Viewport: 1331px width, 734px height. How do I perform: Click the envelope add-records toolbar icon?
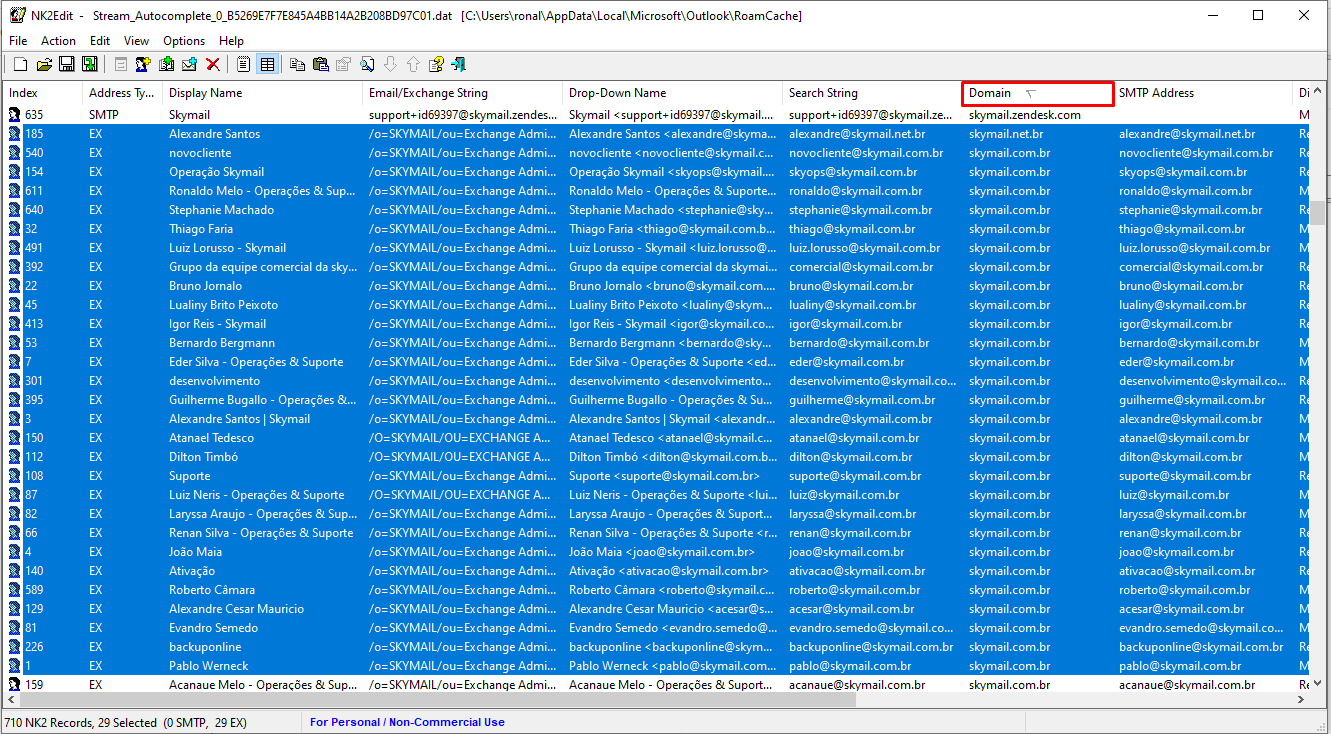pos(189,65)
